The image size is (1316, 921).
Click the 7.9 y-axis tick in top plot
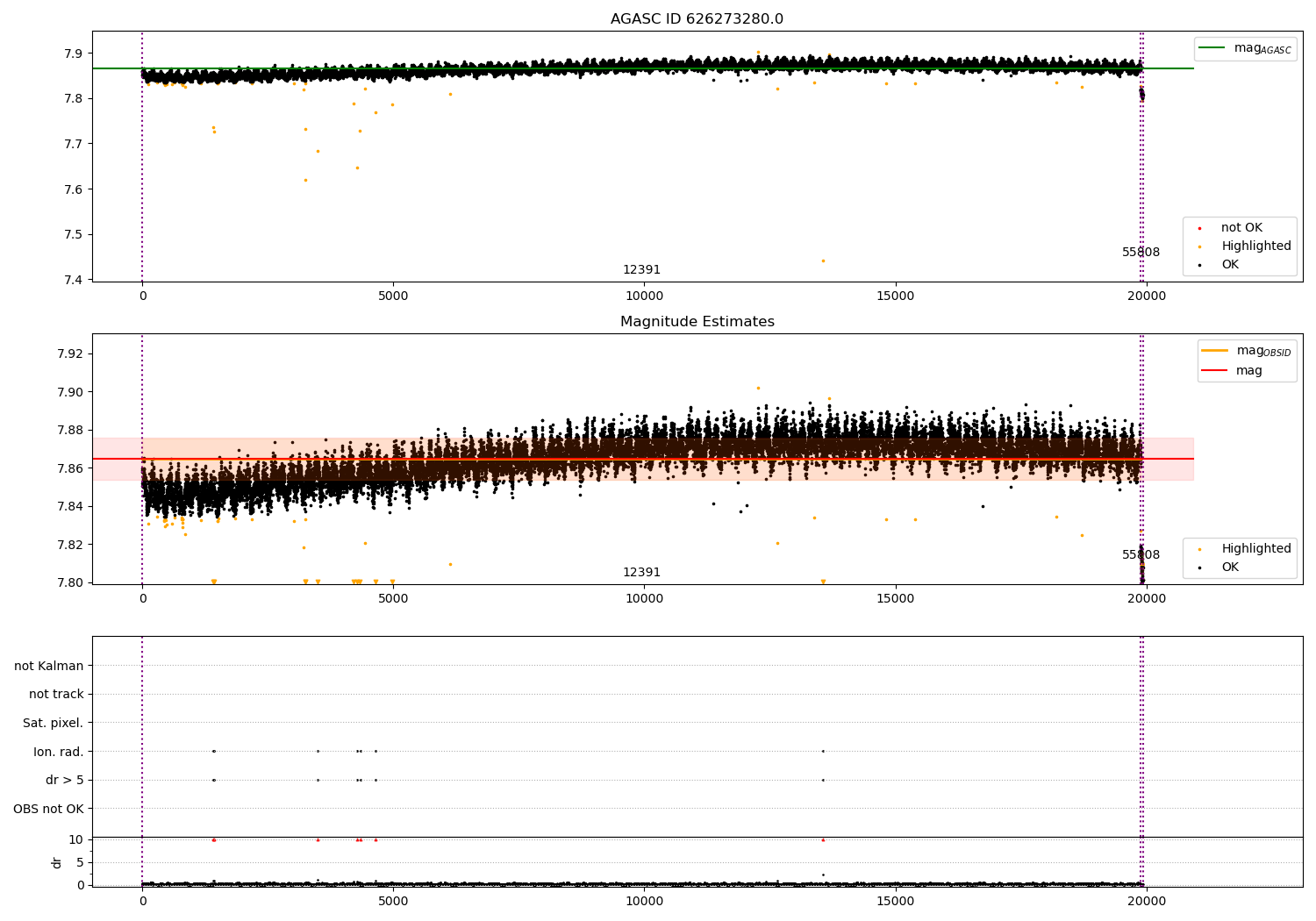(73, 54)
